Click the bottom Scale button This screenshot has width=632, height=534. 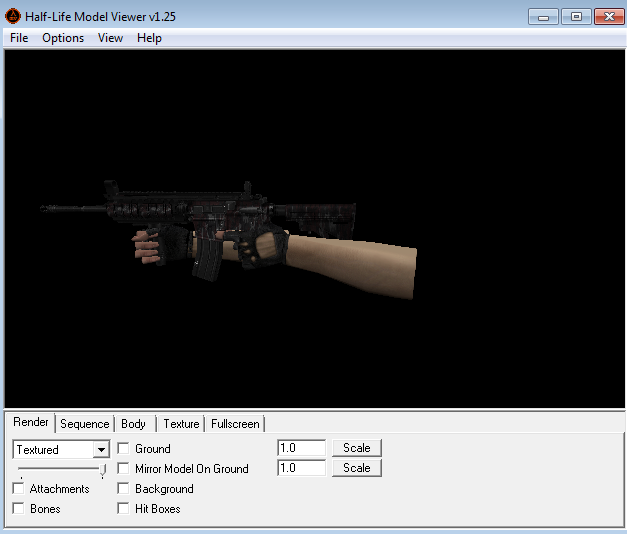click(357, 468)
